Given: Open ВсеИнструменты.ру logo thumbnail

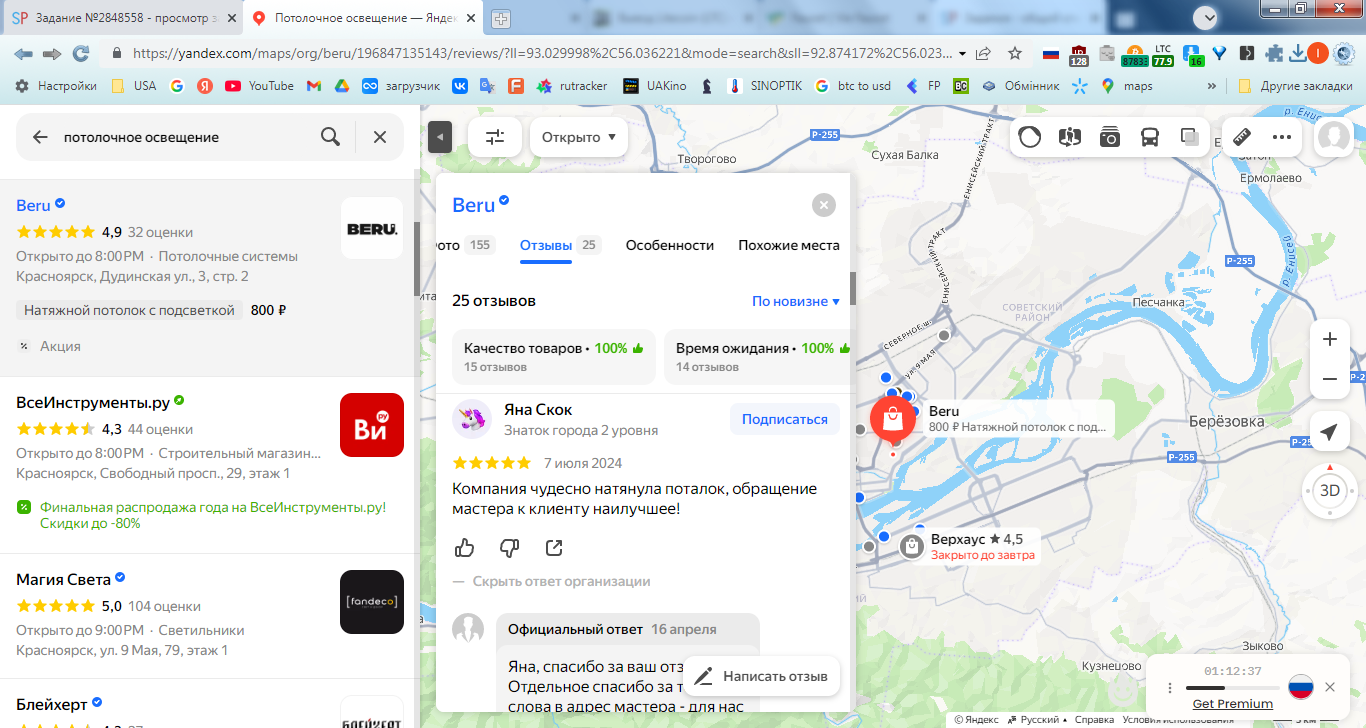Looking at the screenshot, I should [372, 425].
